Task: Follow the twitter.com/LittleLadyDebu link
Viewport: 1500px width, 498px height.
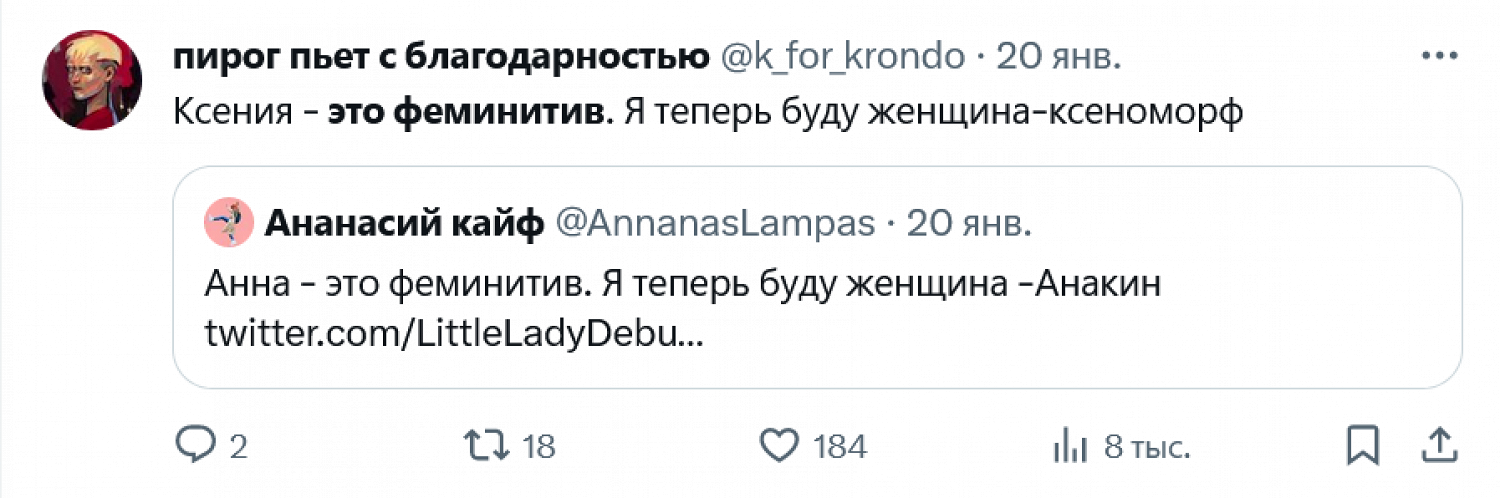Action: [x=453, y=334]
